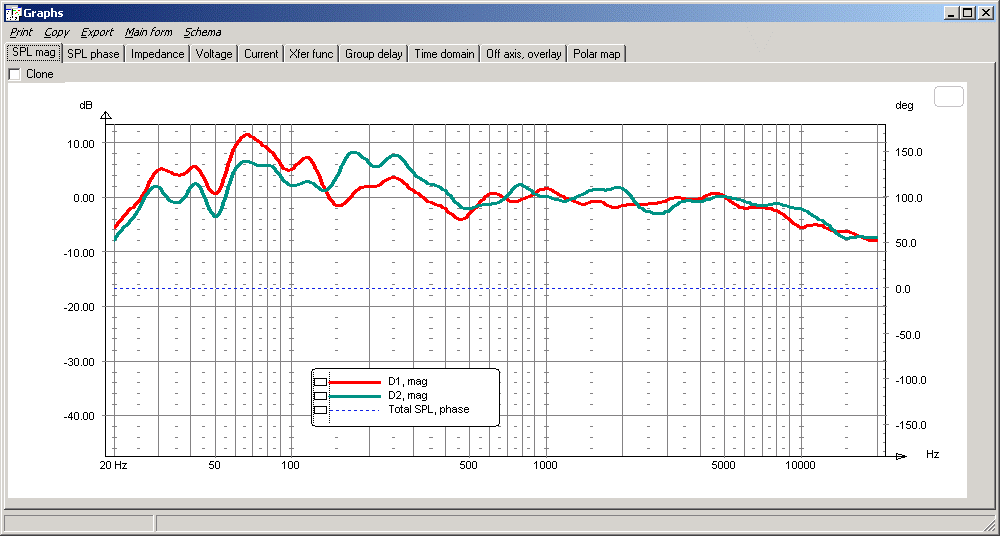The width and height of the screenshot is (1000, 536).
Task: Toggle the D1, mag legend checkbox
Action: pos(320,382)
